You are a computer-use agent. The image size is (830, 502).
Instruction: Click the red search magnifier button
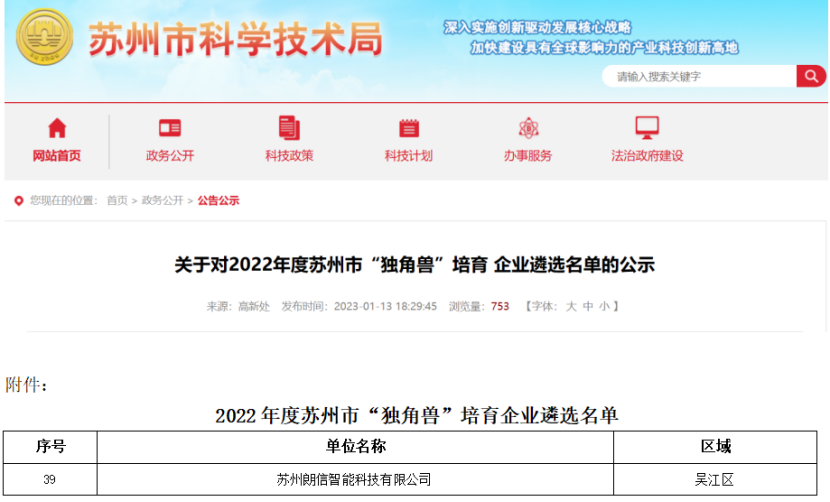810,76
